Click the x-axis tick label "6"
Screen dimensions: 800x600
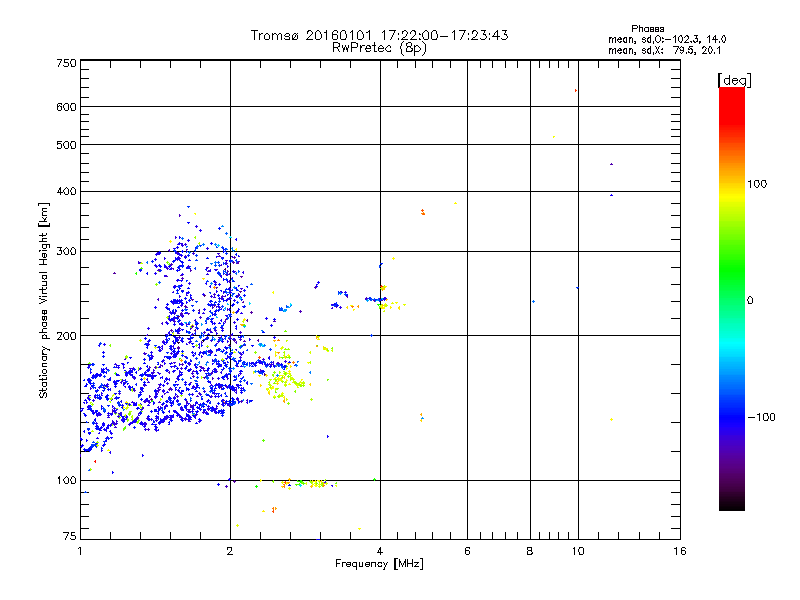(467, 551)
